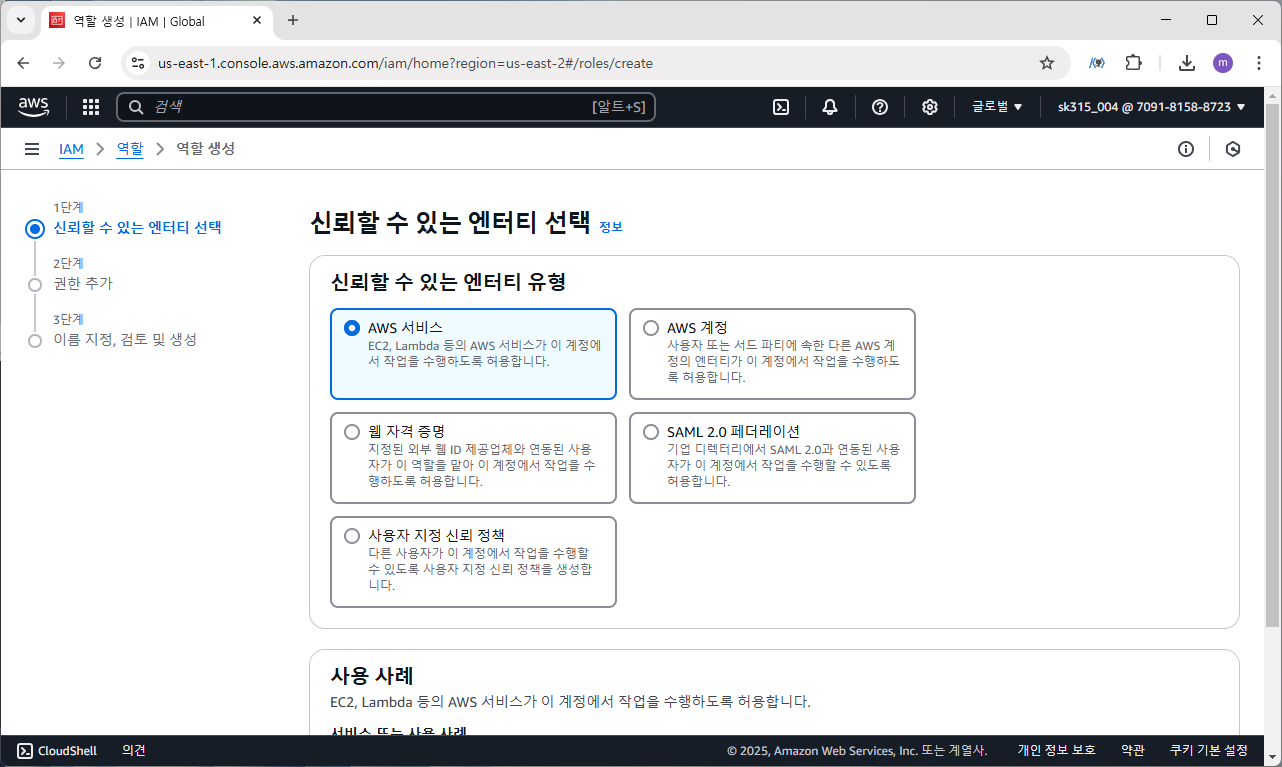Viewport: 1282px width, 767px height.
Task: Click CloudShell icon in the footer
Action: tap(25, 750)
